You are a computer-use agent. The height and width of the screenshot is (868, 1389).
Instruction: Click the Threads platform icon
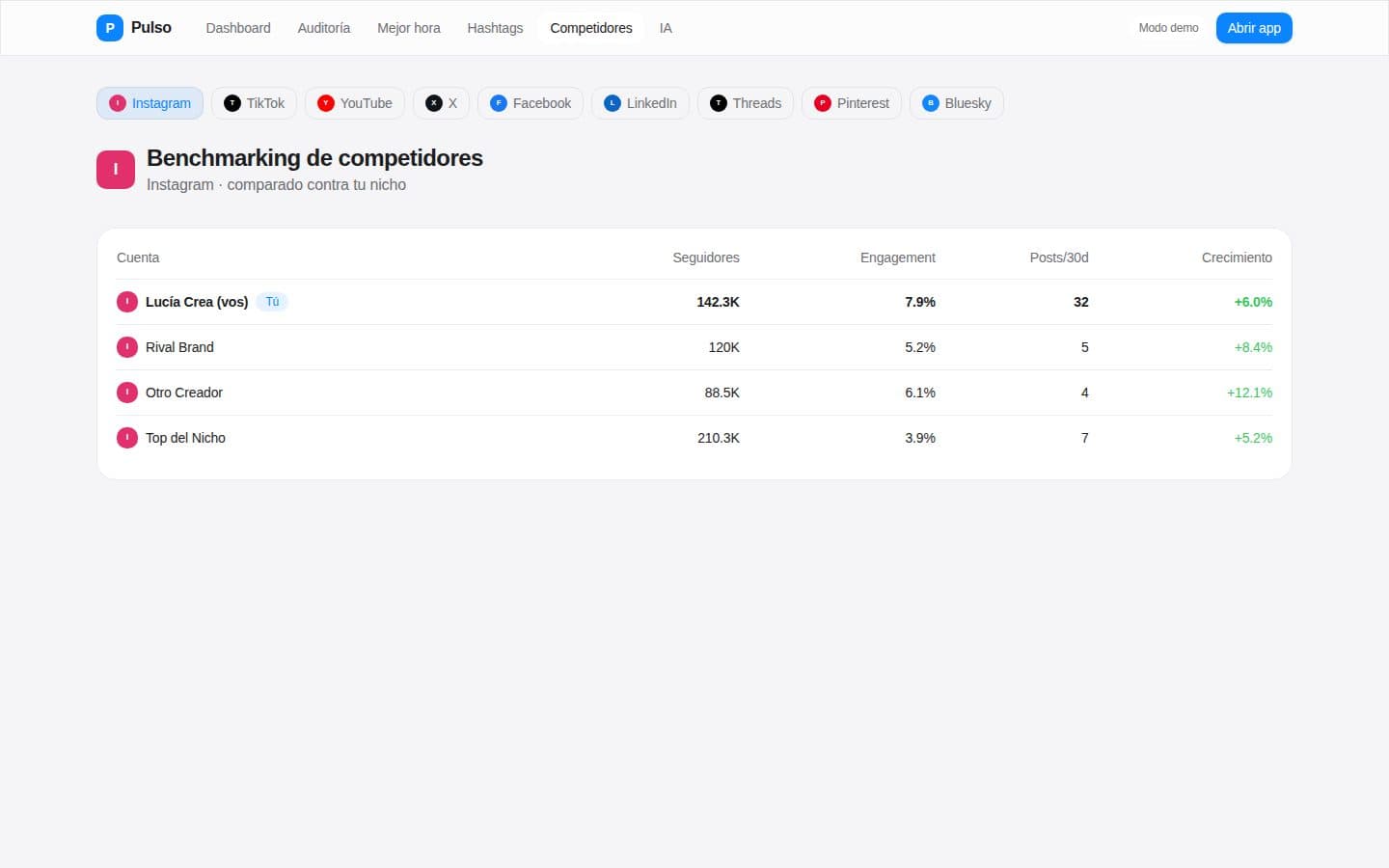pyautogui.click(x=719, y=103)
